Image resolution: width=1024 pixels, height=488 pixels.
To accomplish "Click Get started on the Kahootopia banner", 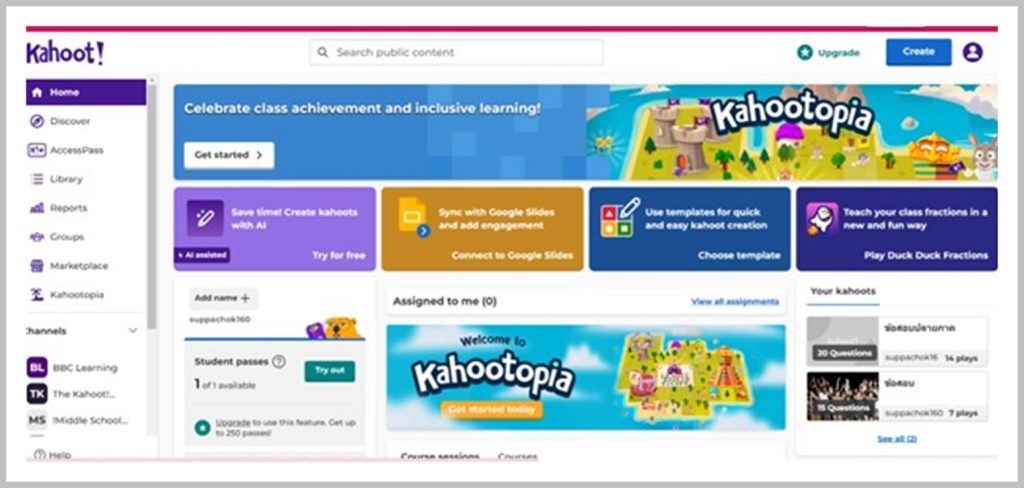I will (x=229, y=155).
